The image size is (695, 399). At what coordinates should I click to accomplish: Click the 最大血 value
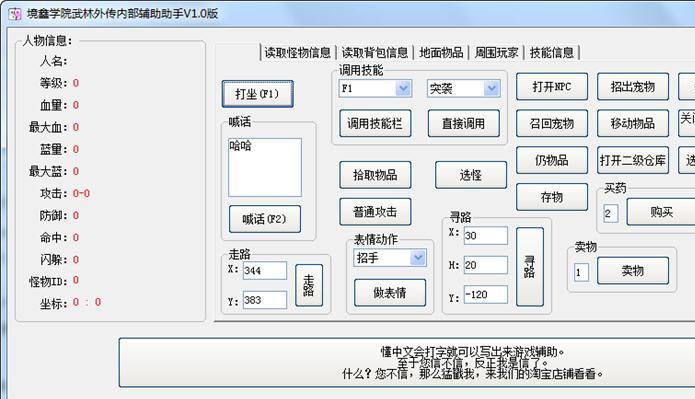[76, 127]
